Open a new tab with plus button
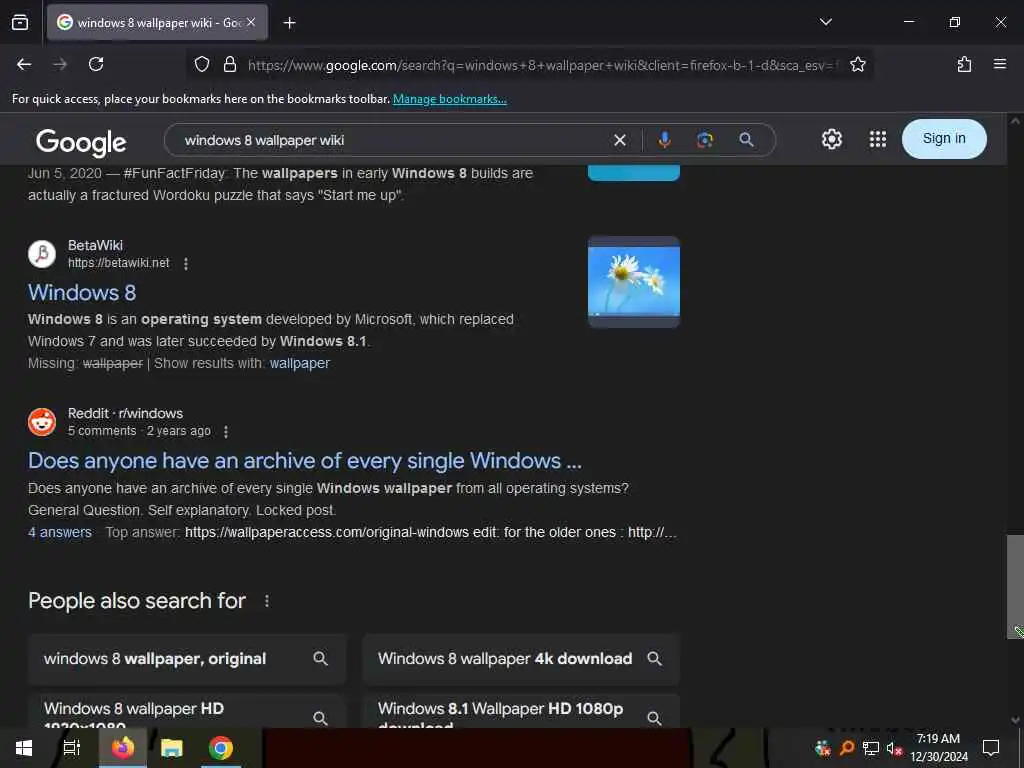Screen dimensions: 1024x768 click(x=289, y=23)
